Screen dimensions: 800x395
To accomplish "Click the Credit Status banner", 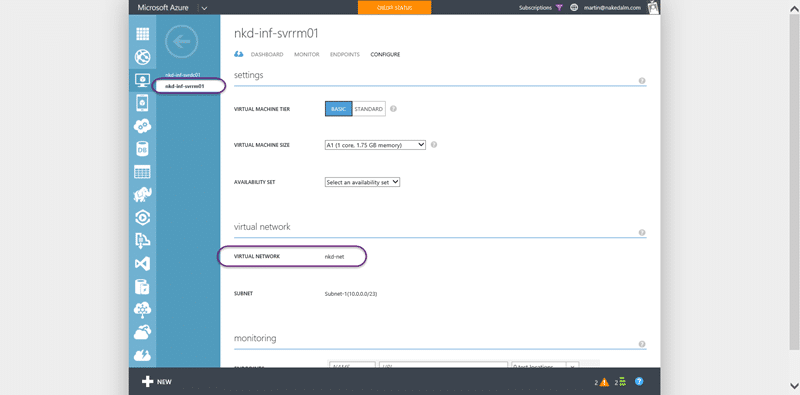I will pos(394,8).
